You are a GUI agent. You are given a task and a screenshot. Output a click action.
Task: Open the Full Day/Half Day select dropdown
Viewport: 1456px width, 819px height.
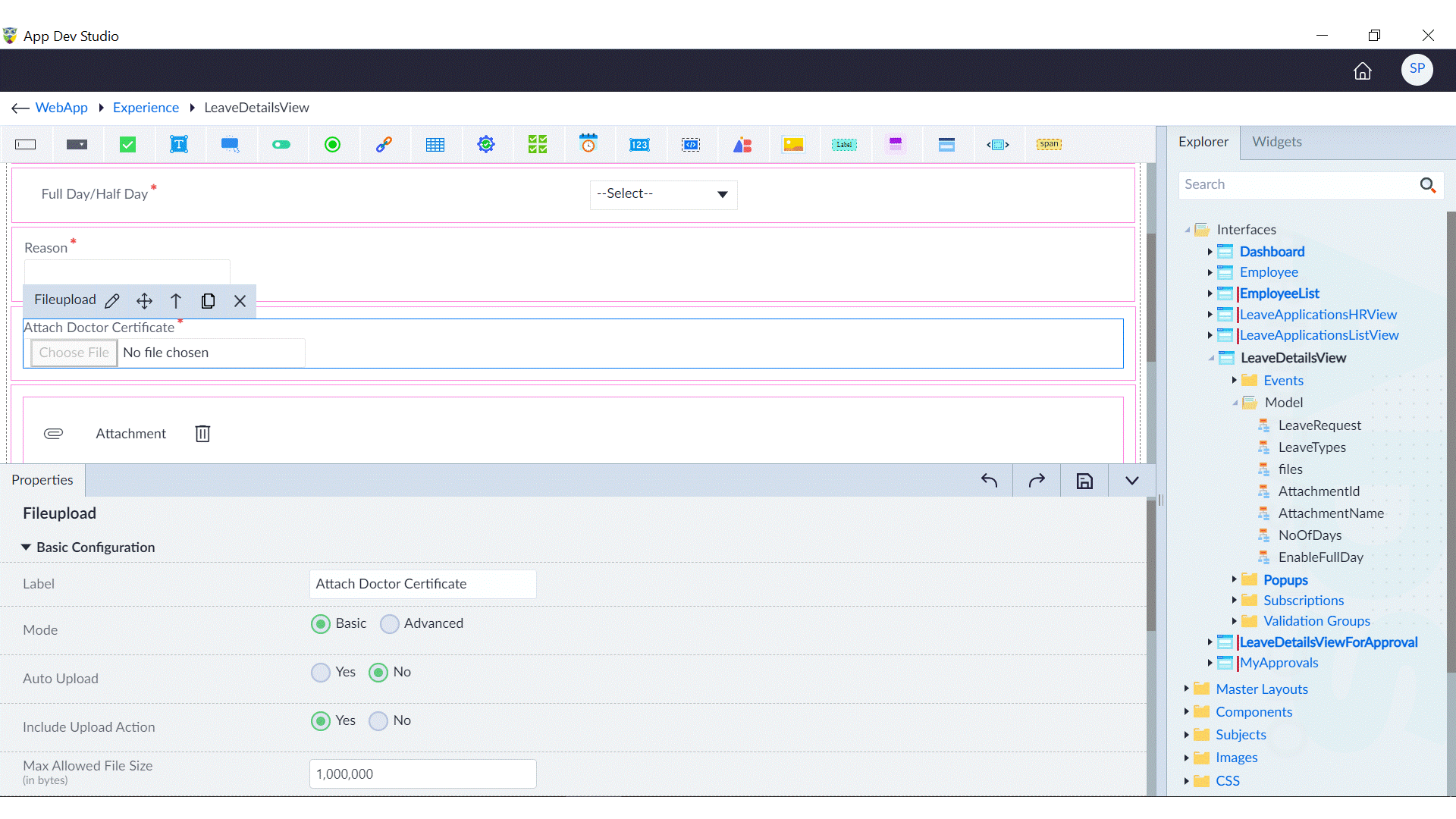coord(664,194)
